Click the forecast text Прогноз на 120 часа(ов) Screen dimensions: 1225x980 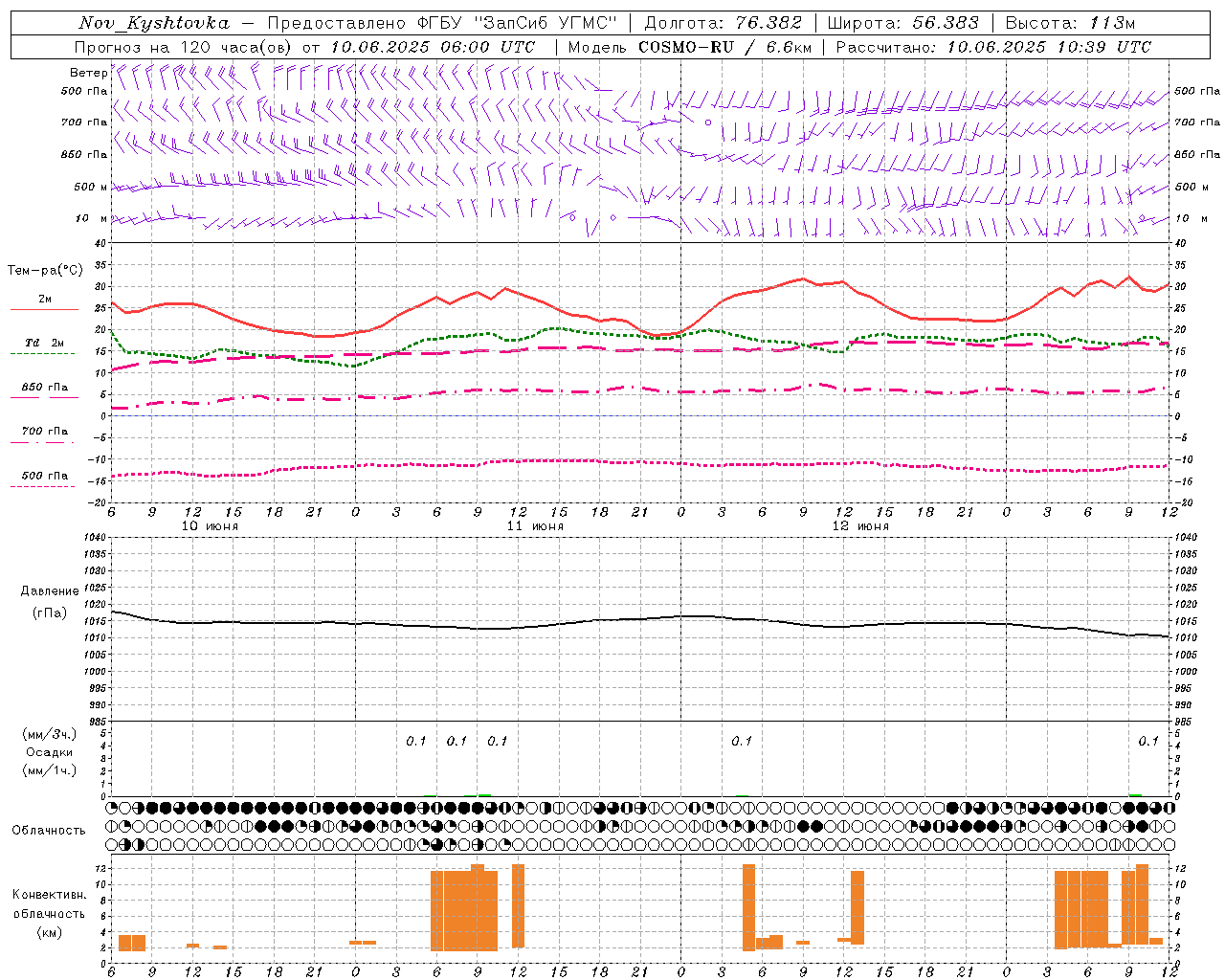[183, 47]
